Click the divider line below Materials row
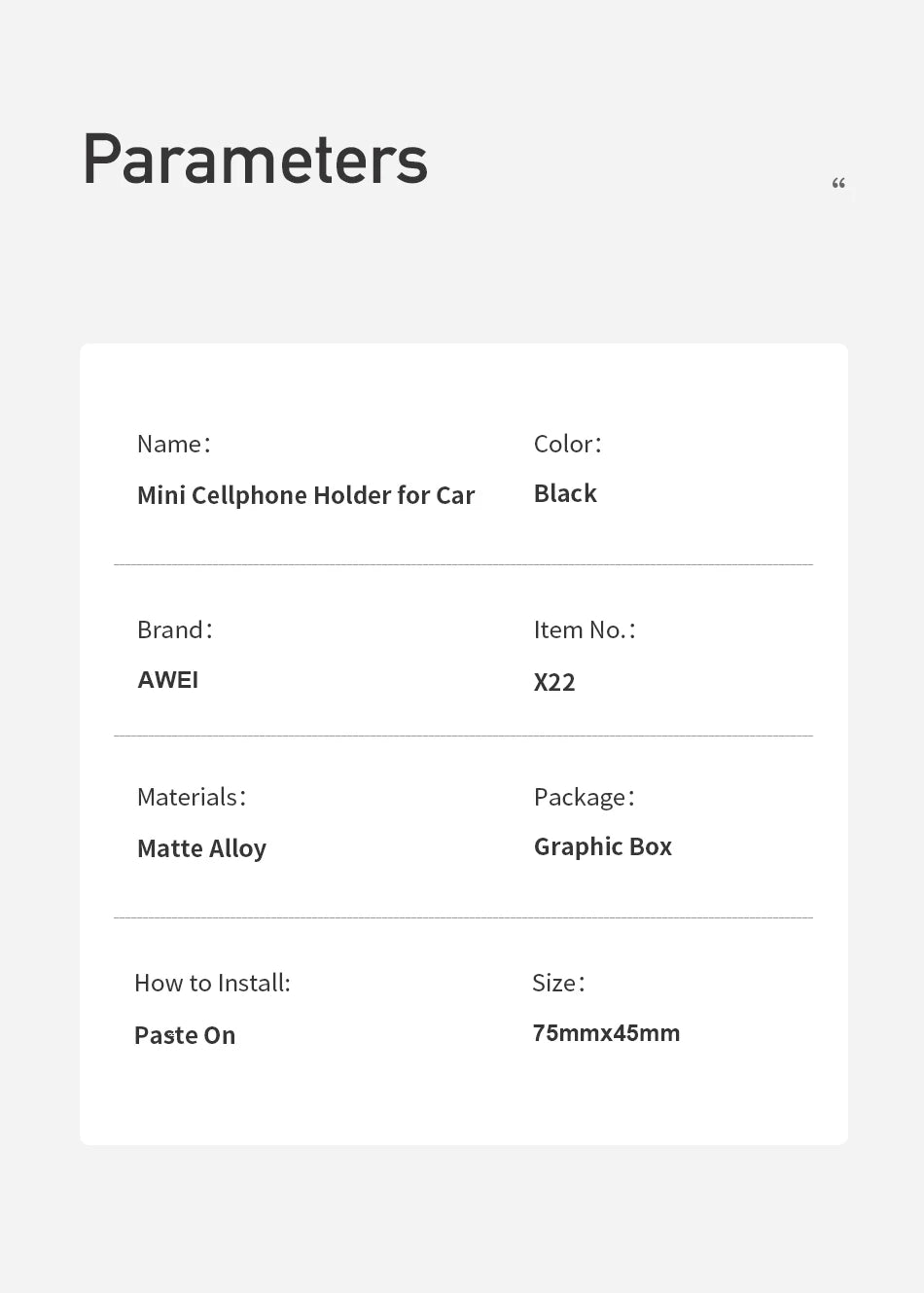Screen dimensions: 924x1293 (x=463, y=917)
